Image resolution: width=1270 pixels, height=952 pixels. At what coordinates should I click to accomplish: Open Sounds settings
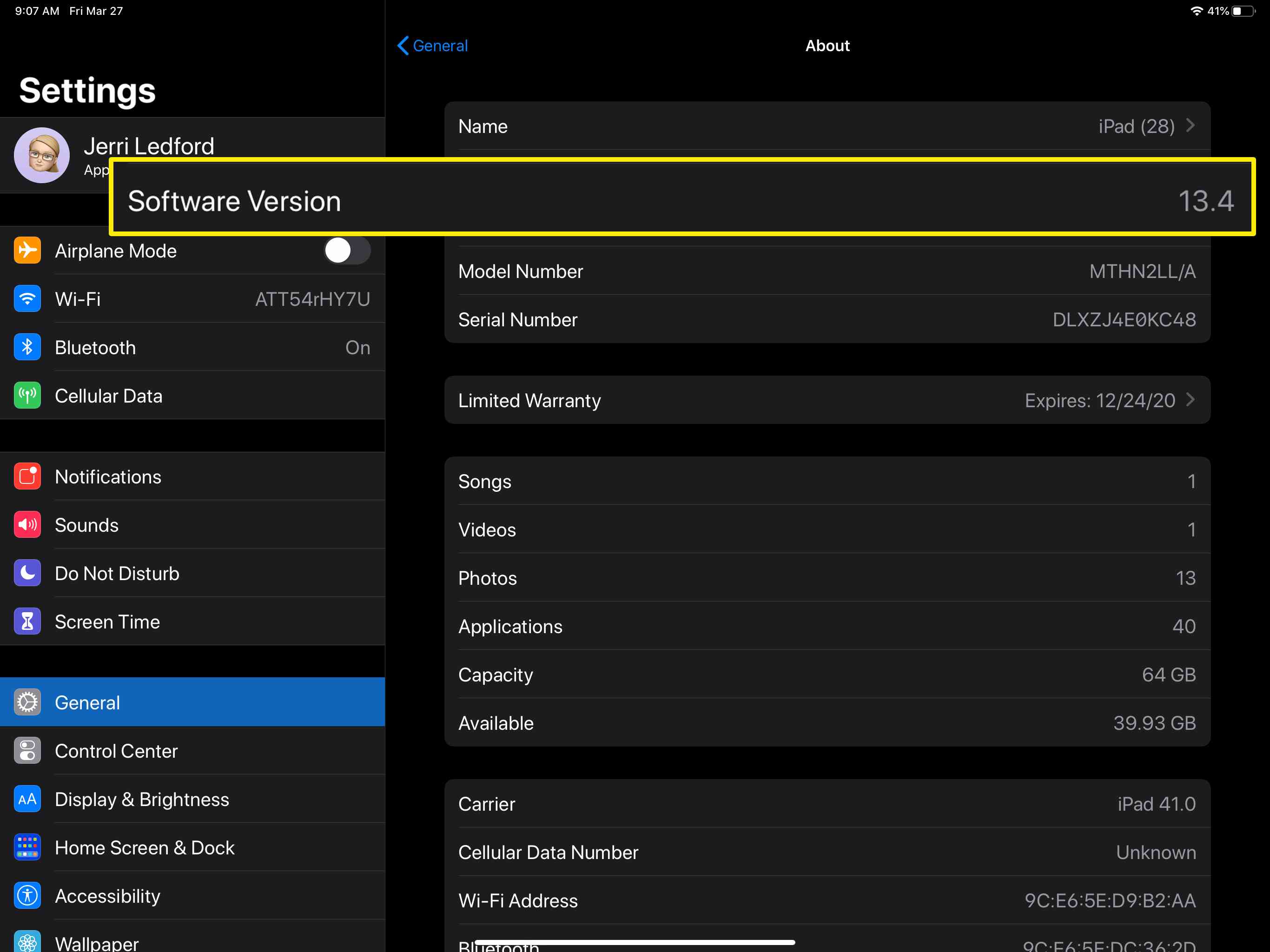coord(192,524)
